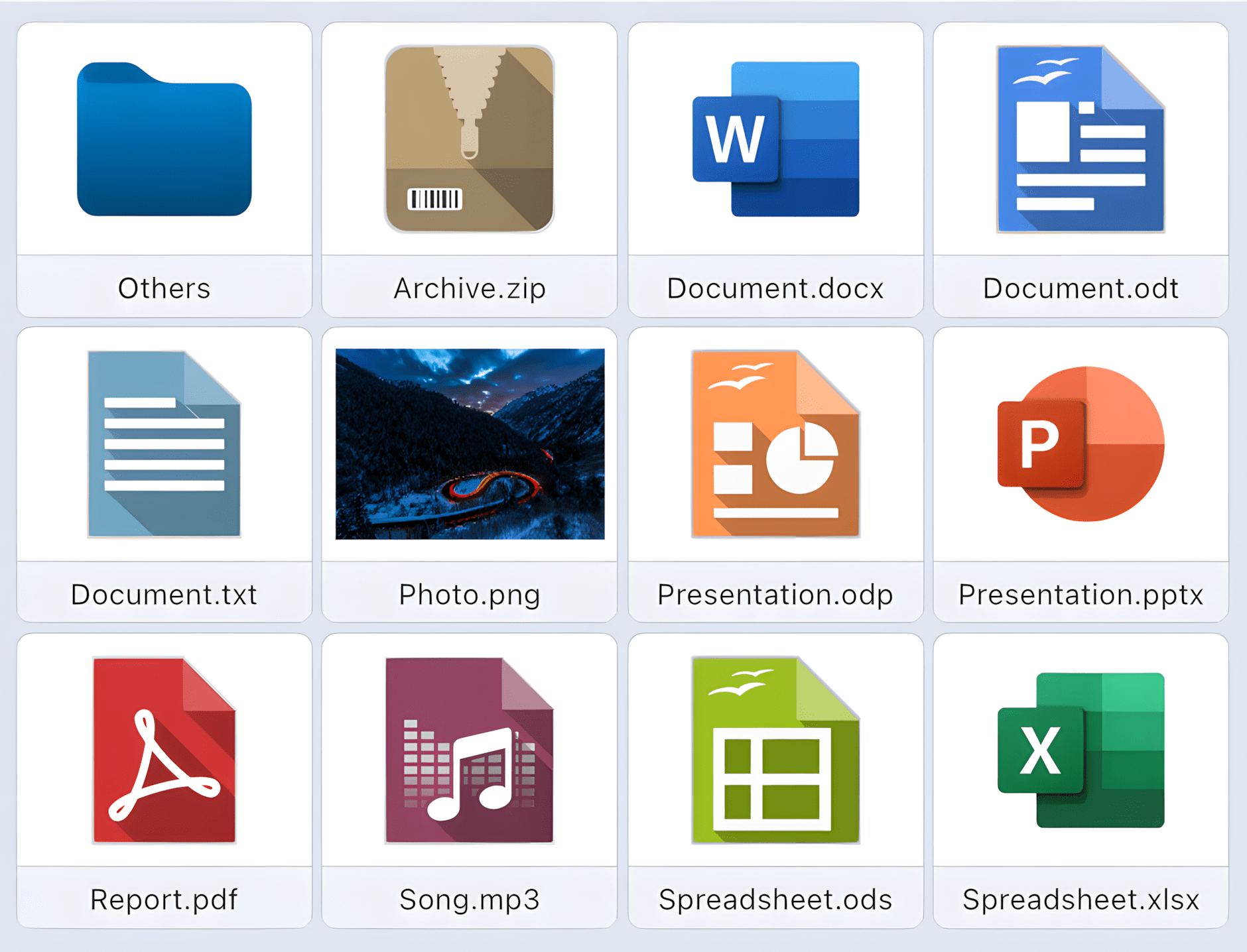Select the orange OpenDocument presentation icon

775,444
